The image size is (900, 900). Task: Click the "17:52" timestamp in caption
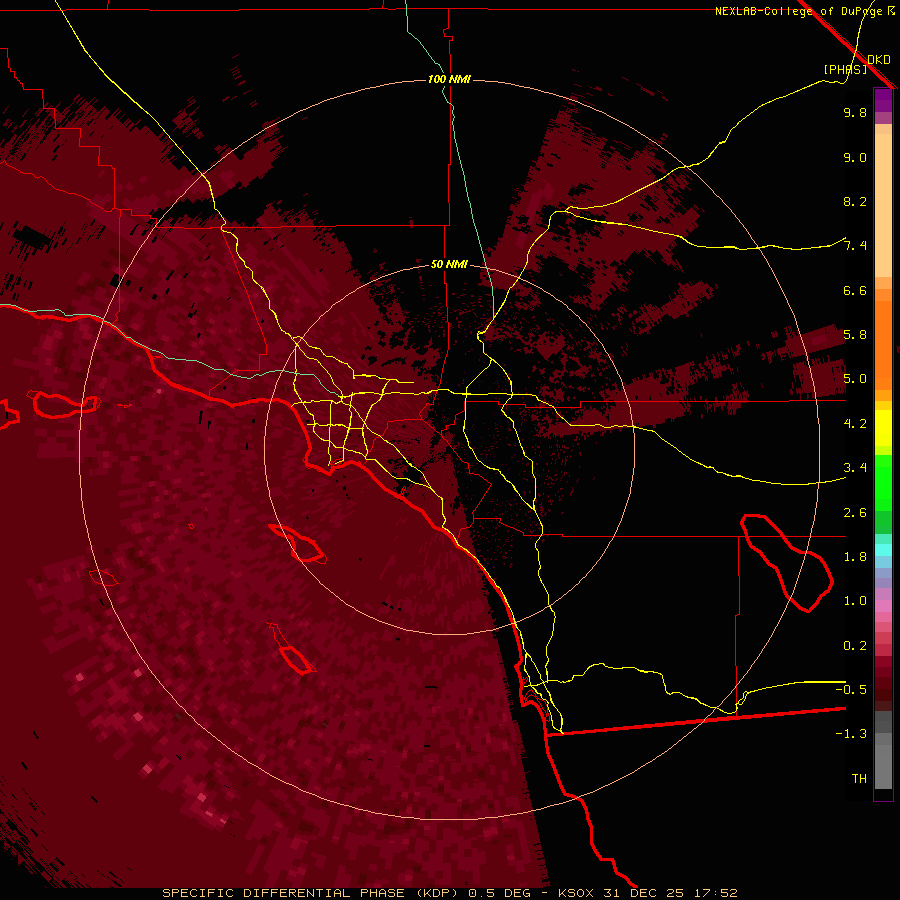pyautogui.click(x=715, y=893)
